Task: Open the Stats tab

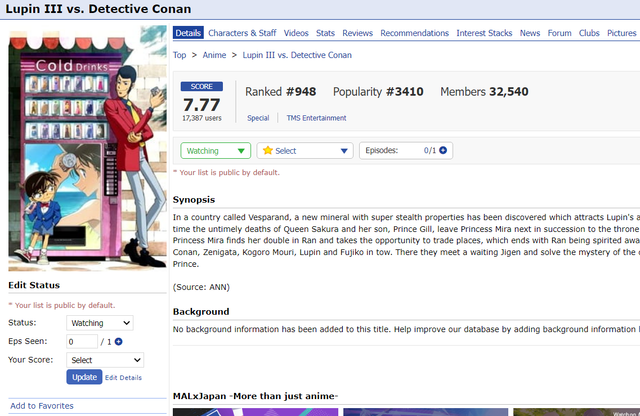Action: click(x=325, y=33)
